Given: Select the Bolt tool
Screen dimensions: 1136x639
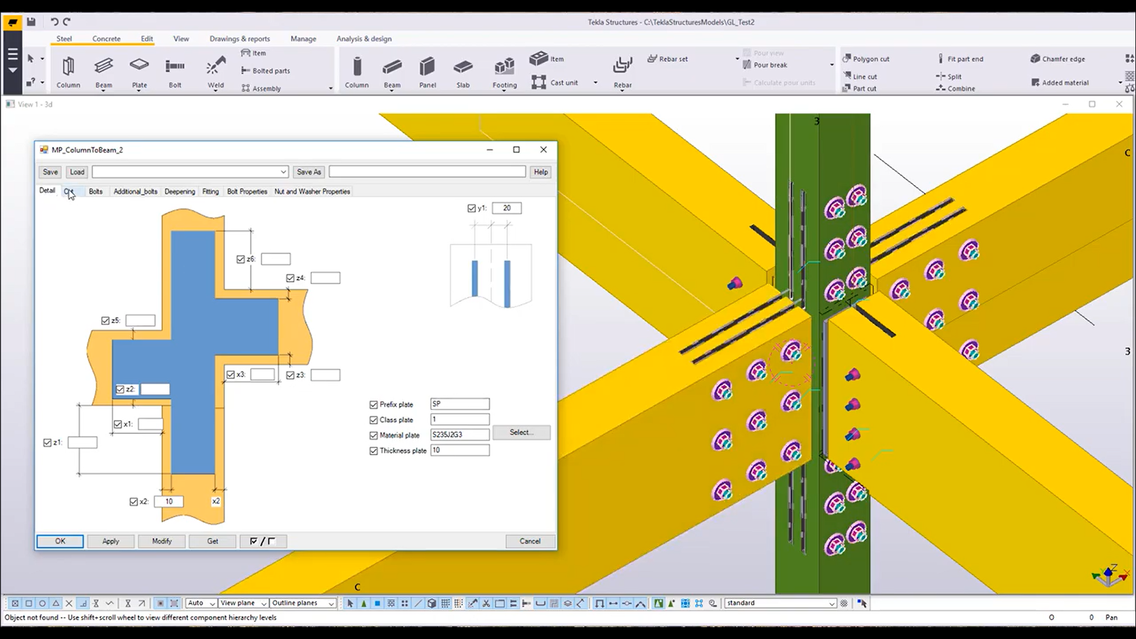Looking at the screenshot, I should (175, 72).
